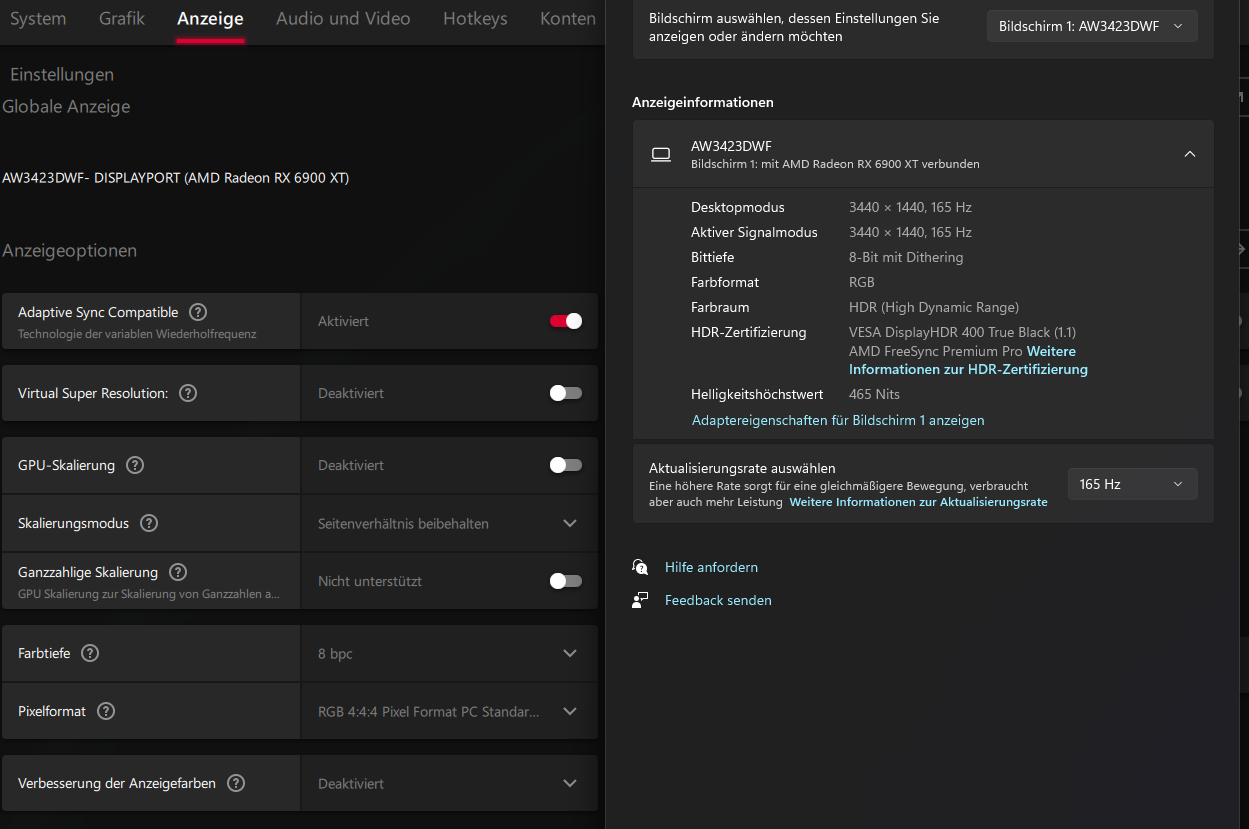Click the Anzeigeoptionen heading

point(69,250)
